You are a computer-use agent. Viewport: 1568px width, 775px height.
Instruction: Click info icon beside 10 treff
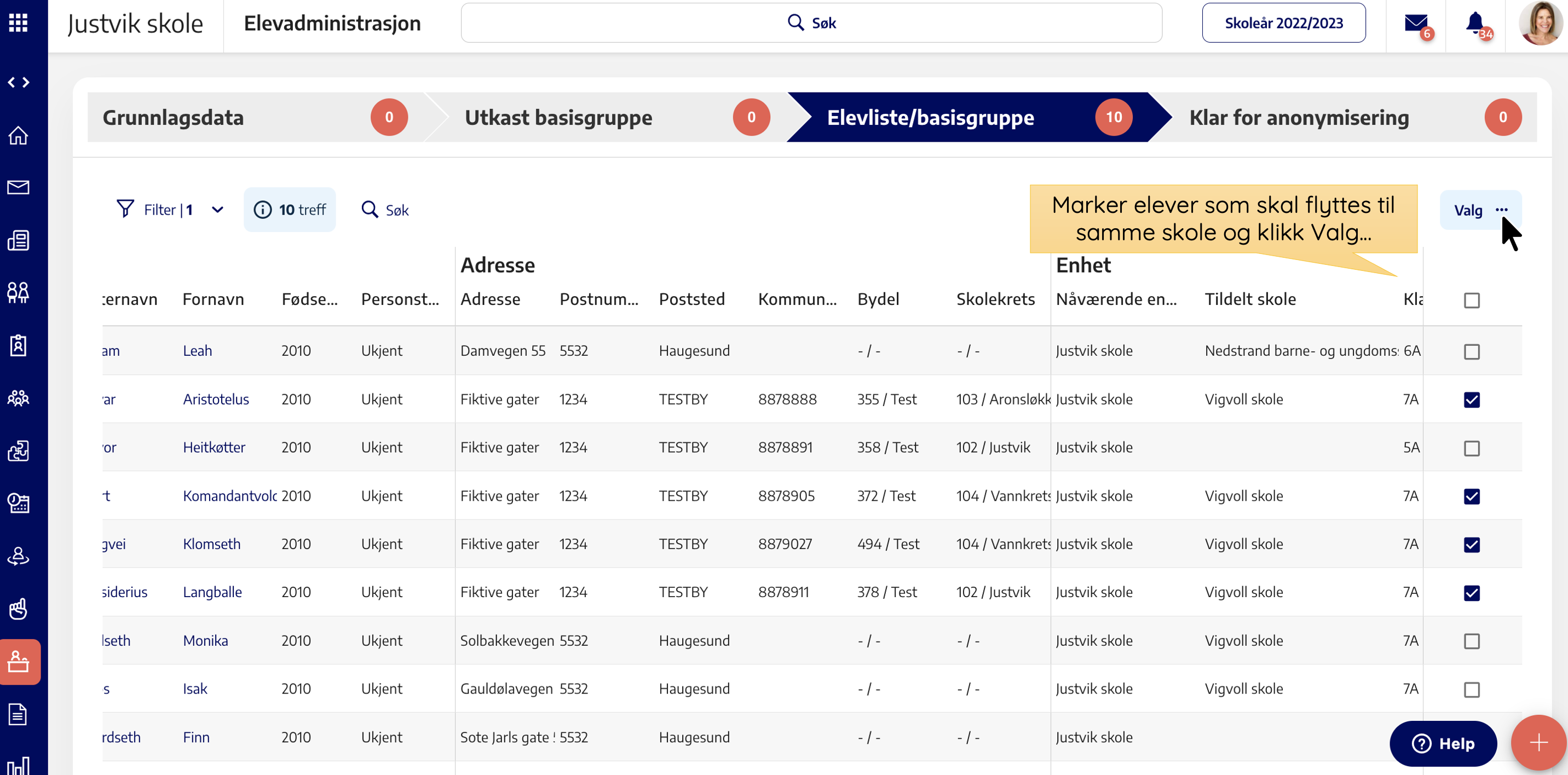click(262, 210)
